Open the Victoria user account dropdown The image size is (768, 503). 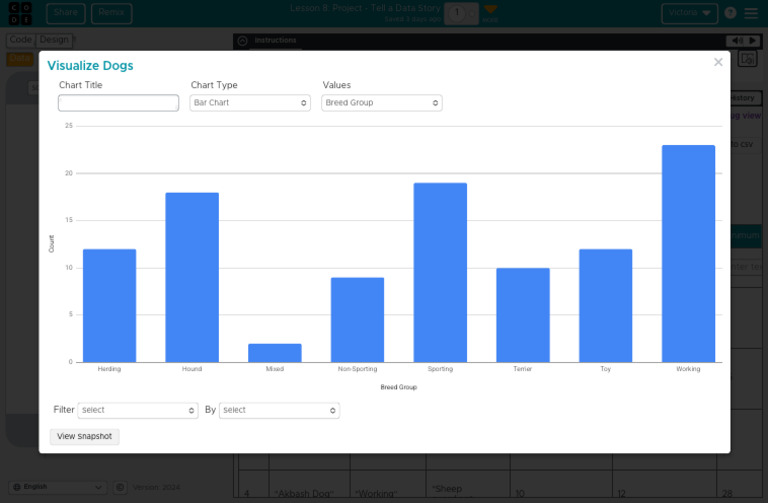tap(689, 13)
